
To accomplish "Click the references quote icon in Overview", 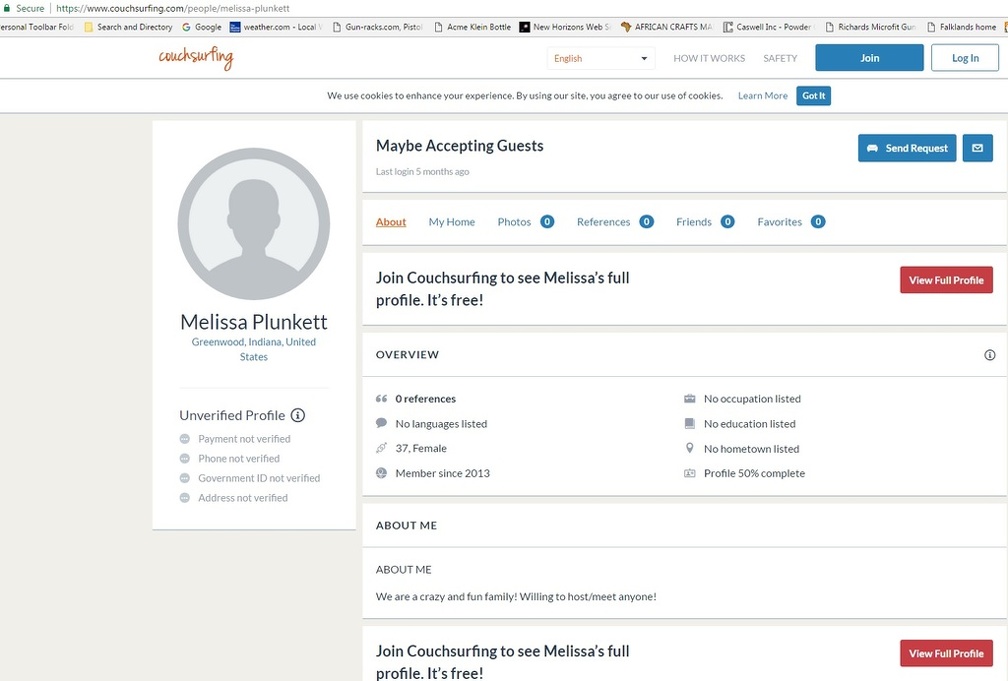I will click(381, 399).
